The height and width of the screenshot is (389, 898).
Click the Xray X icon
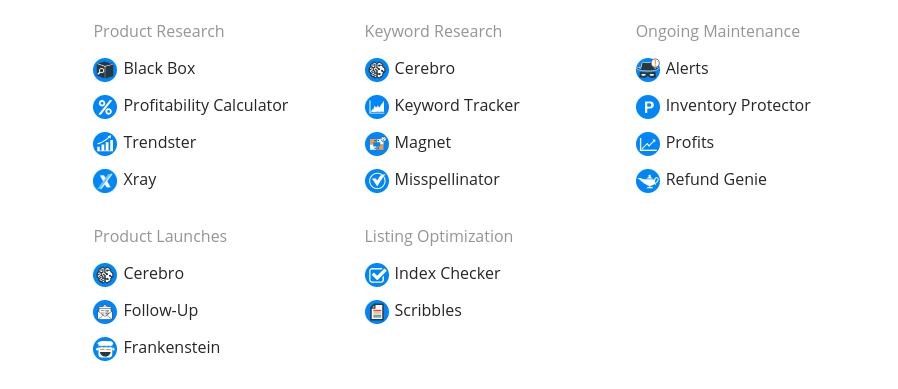[105, 181]
